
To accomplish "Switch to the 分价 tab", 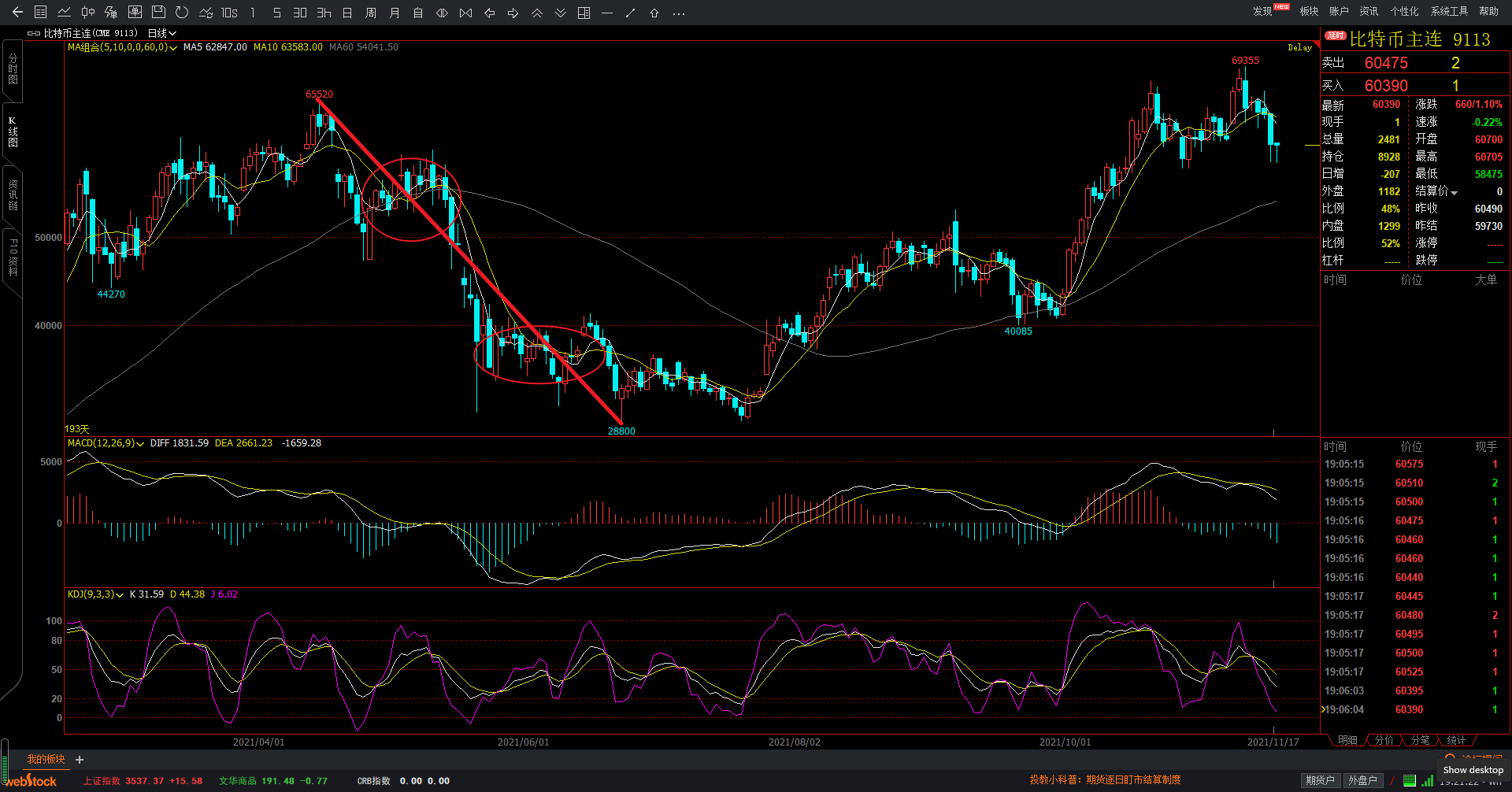I will 1384,740.
